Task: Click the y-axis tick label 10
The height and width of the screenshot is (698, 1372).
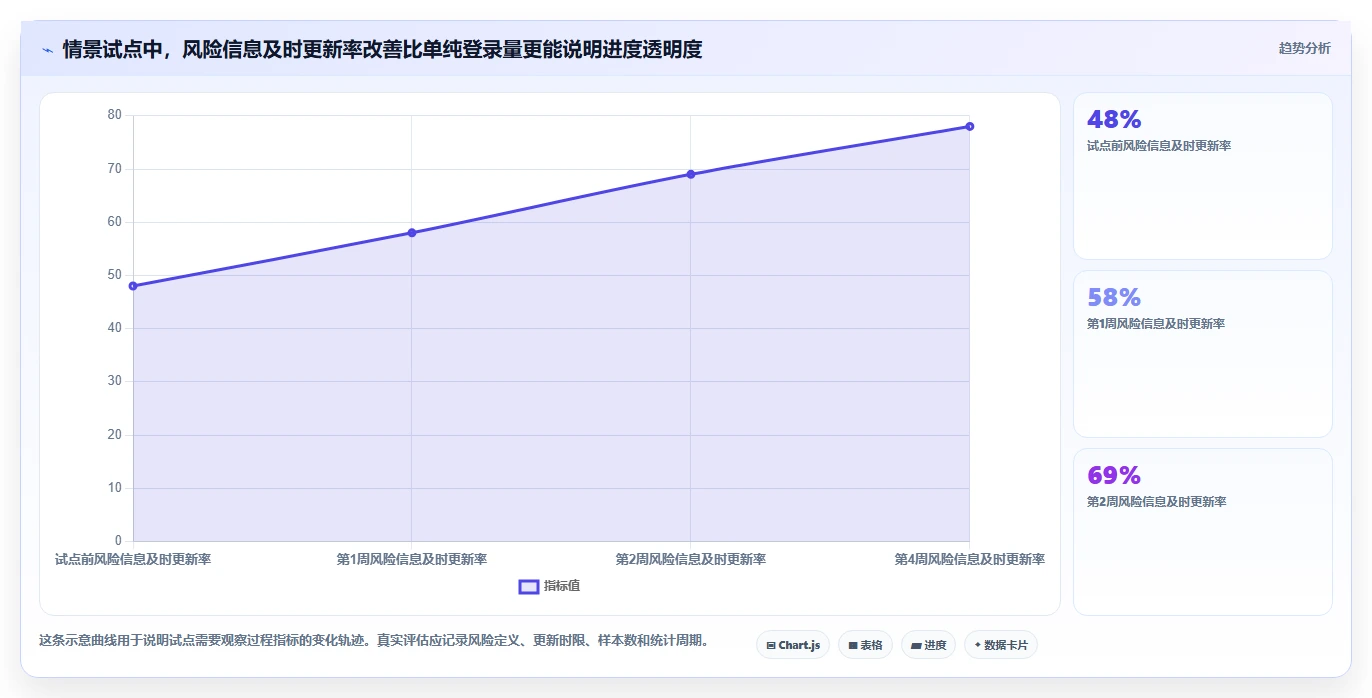Action: click(x=115, y=488)
